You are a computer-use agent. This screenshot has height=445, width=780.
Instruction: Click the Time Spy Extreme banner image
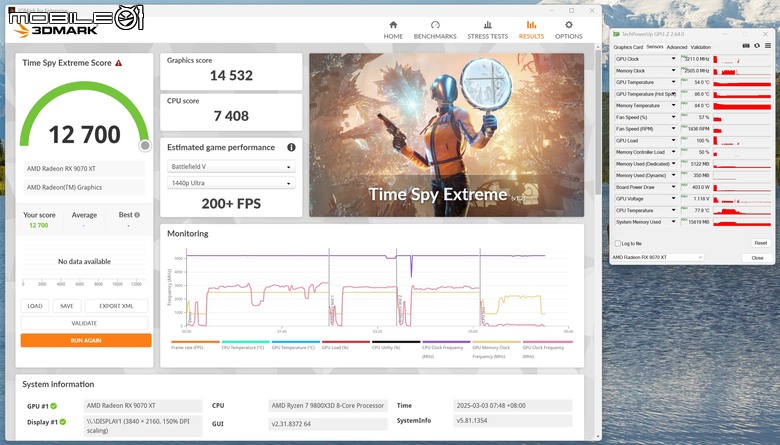(x=447, y=135)
